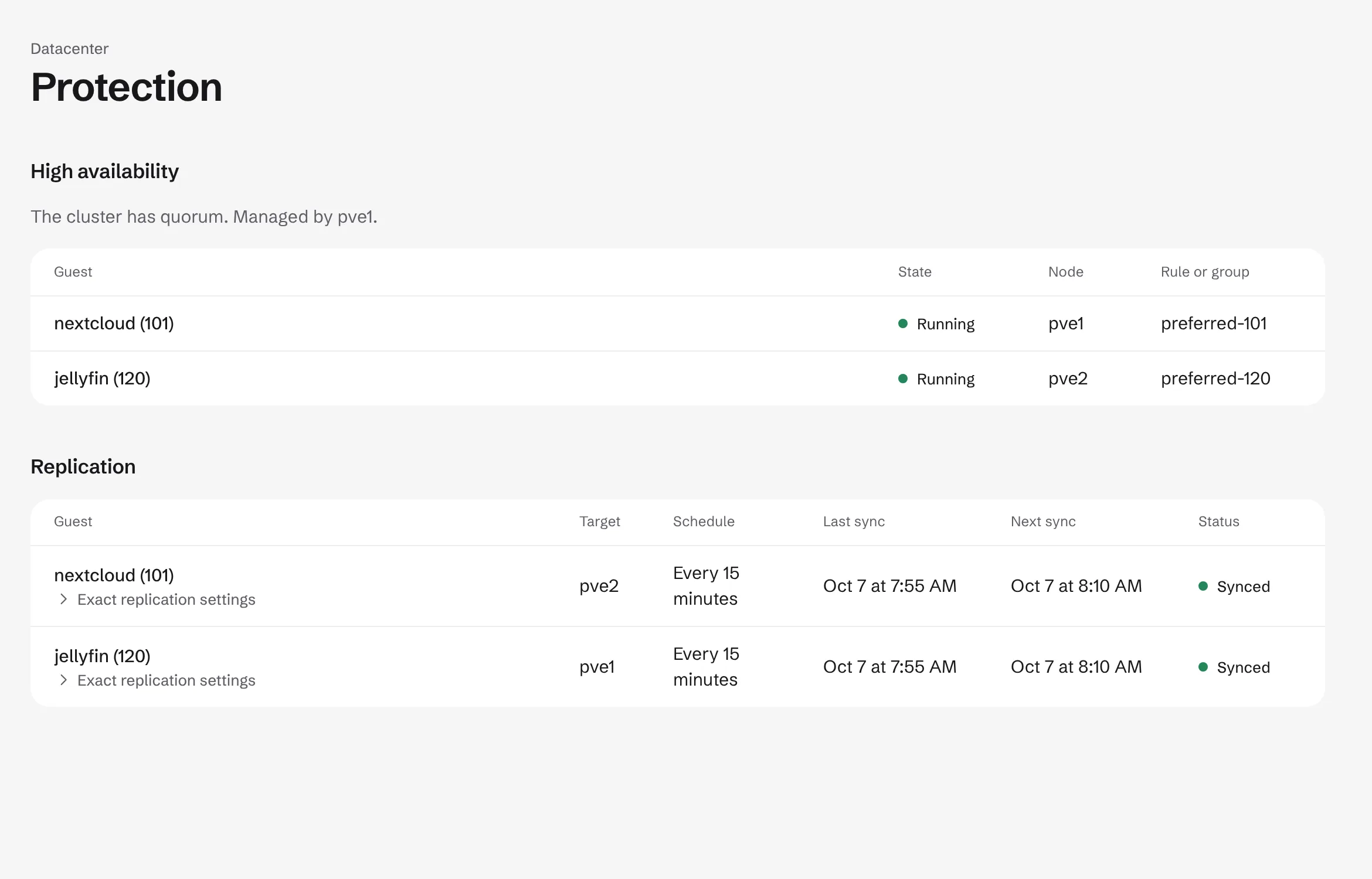Click the Next sync column header
The height and width of the screenshot is (879, 1372).
pos(1043,522)
